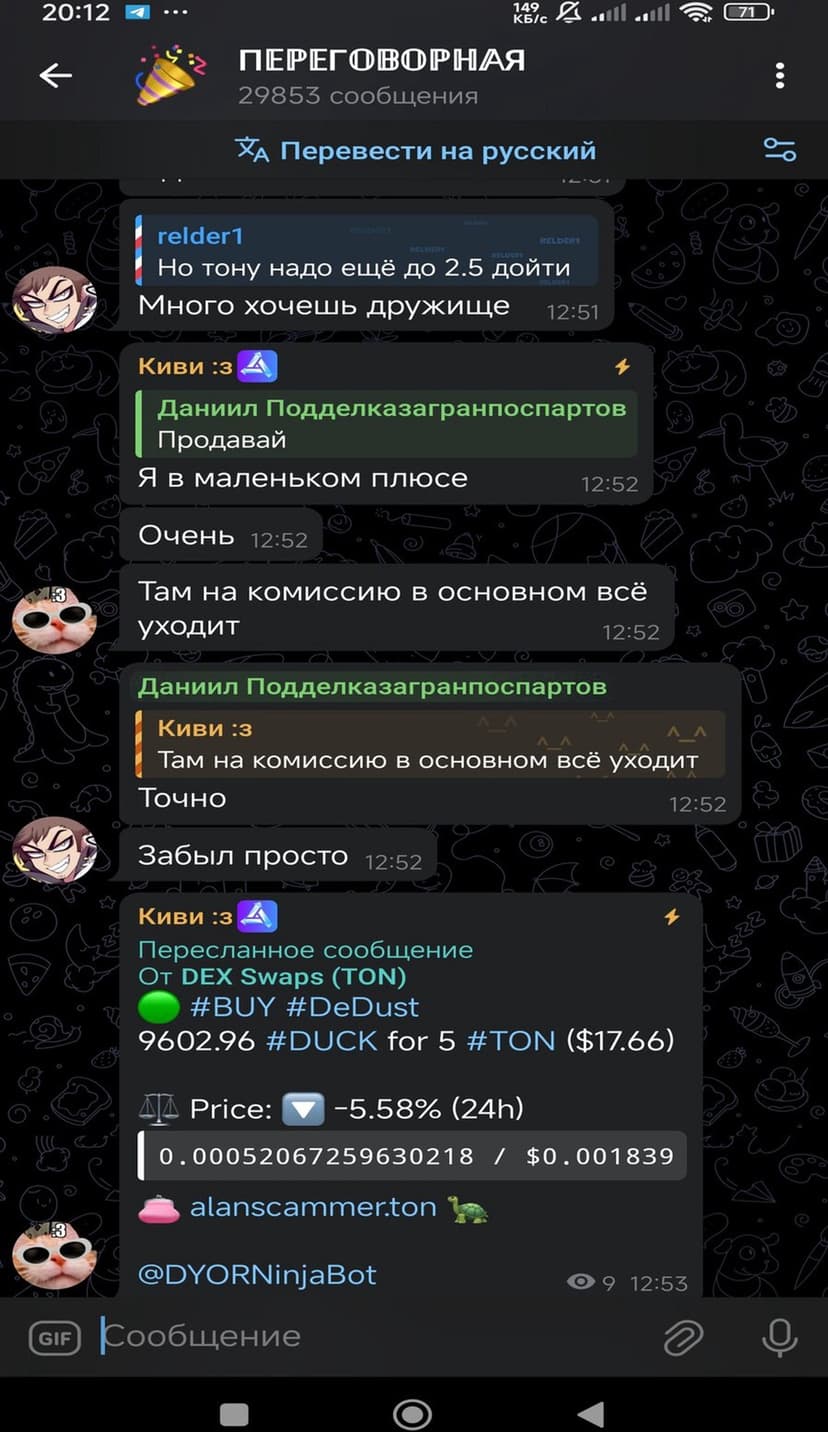
Task: Tap the relder1 quoted reply
Action: point(366,251)
